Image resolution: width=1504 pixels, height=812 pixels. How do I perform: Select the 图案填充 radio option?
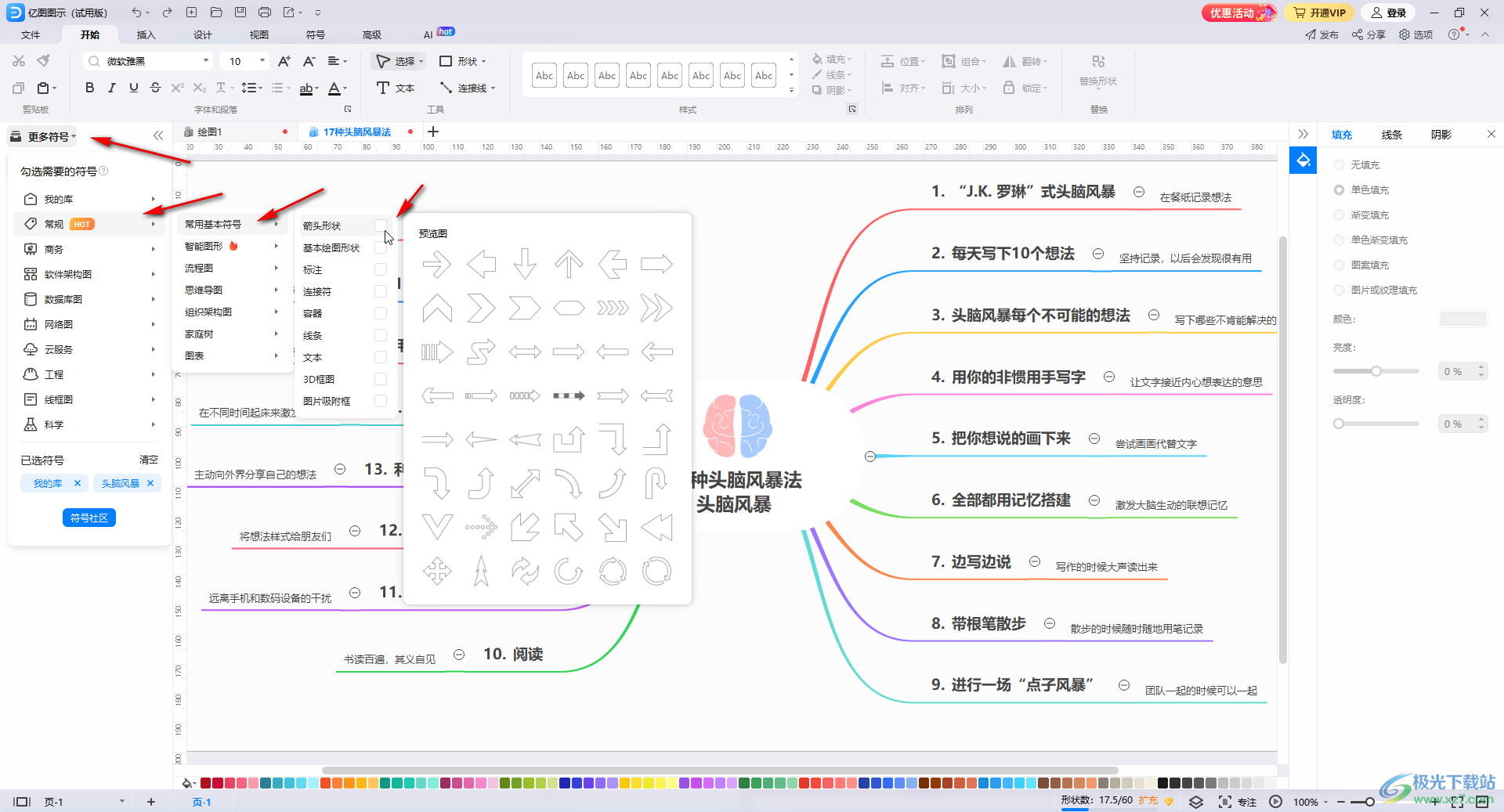(1339, 265)
